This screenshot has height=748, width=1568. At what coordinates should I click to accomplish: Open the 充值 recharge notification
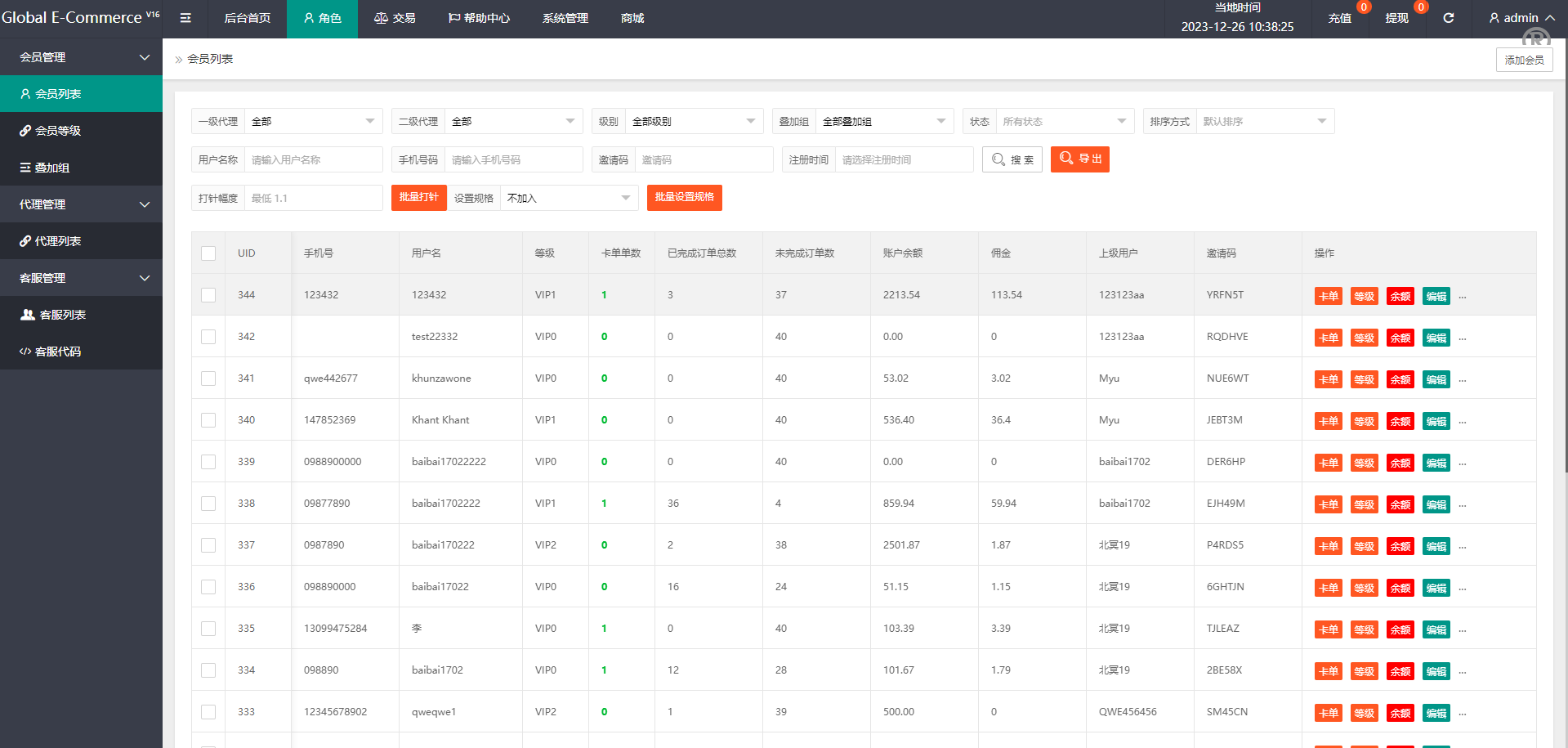pyautogui.click(x=1339, y=18)
